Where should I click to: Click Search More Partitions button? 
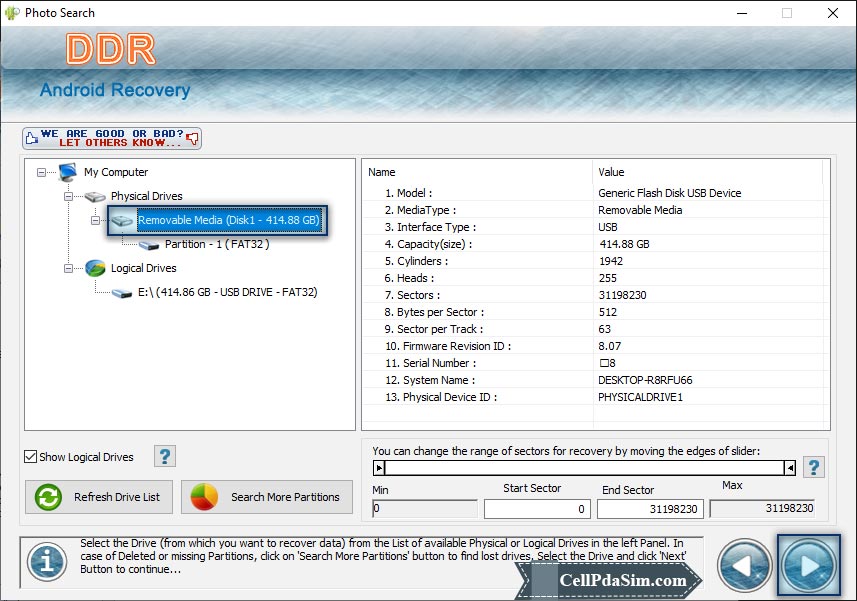pos(267,497)
